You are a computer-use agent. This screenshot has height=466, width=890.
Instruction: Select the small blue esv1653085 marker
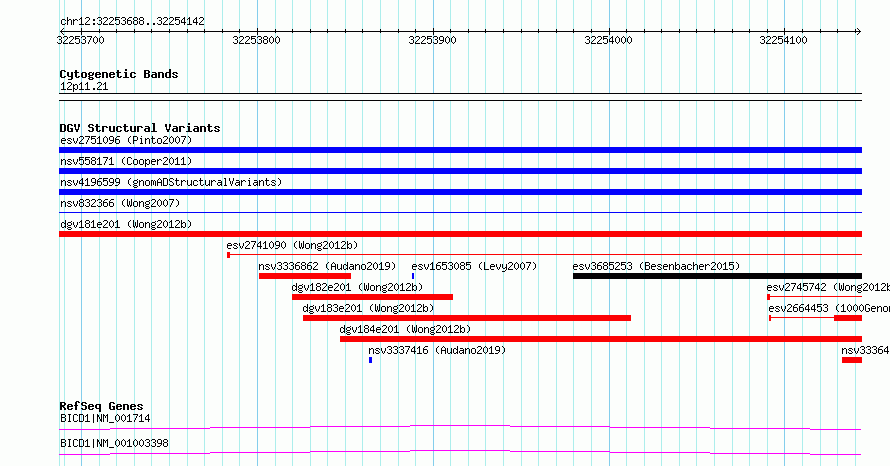(x=413, y=276)
